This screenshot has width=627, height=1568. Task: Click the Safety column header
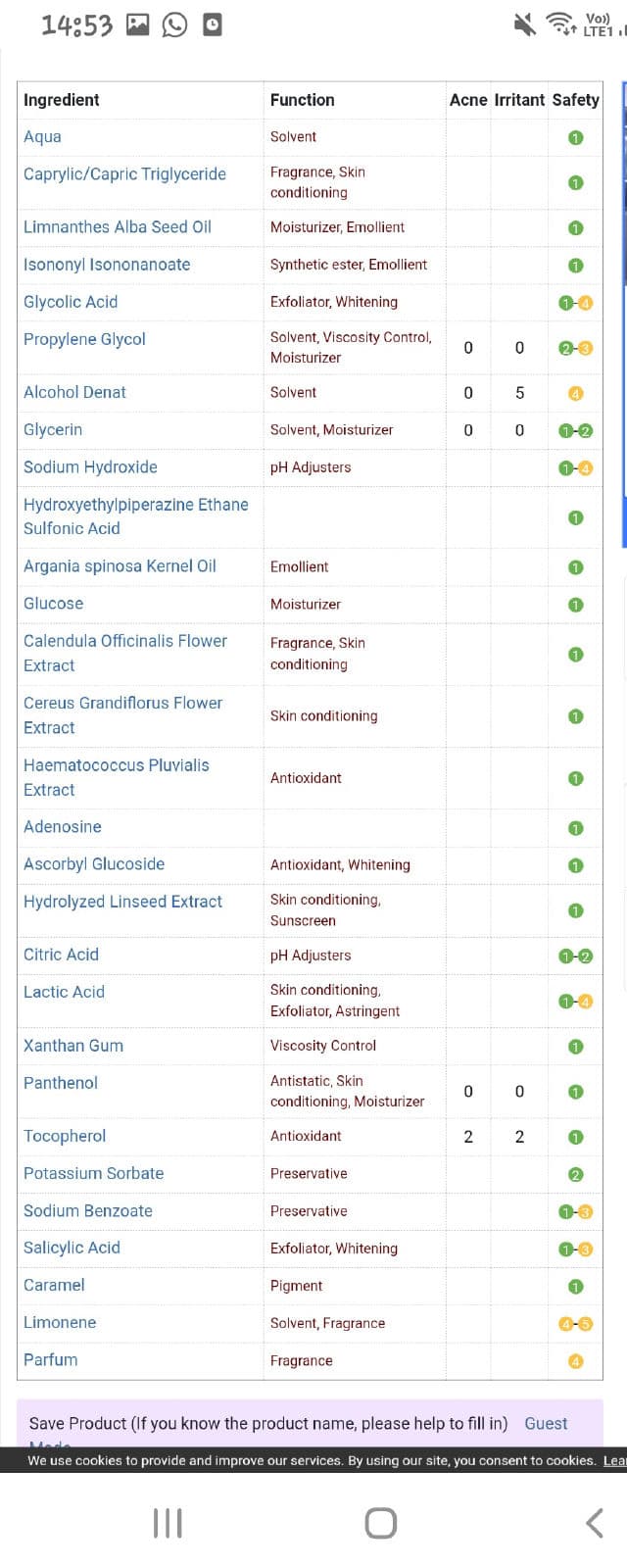point(575,100)
